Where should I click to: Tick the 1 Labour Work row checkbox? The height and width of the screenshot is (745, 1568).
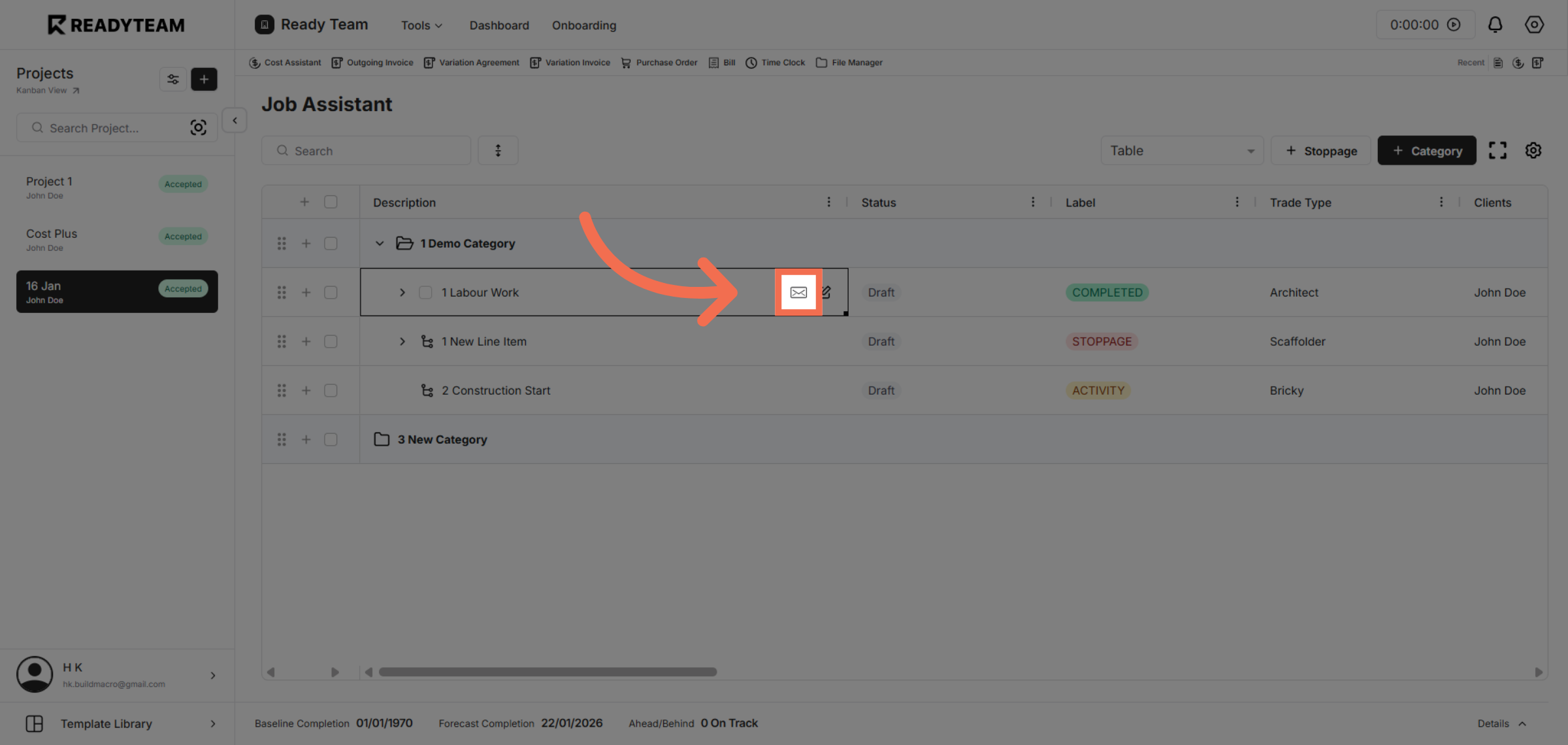[331, 292]
